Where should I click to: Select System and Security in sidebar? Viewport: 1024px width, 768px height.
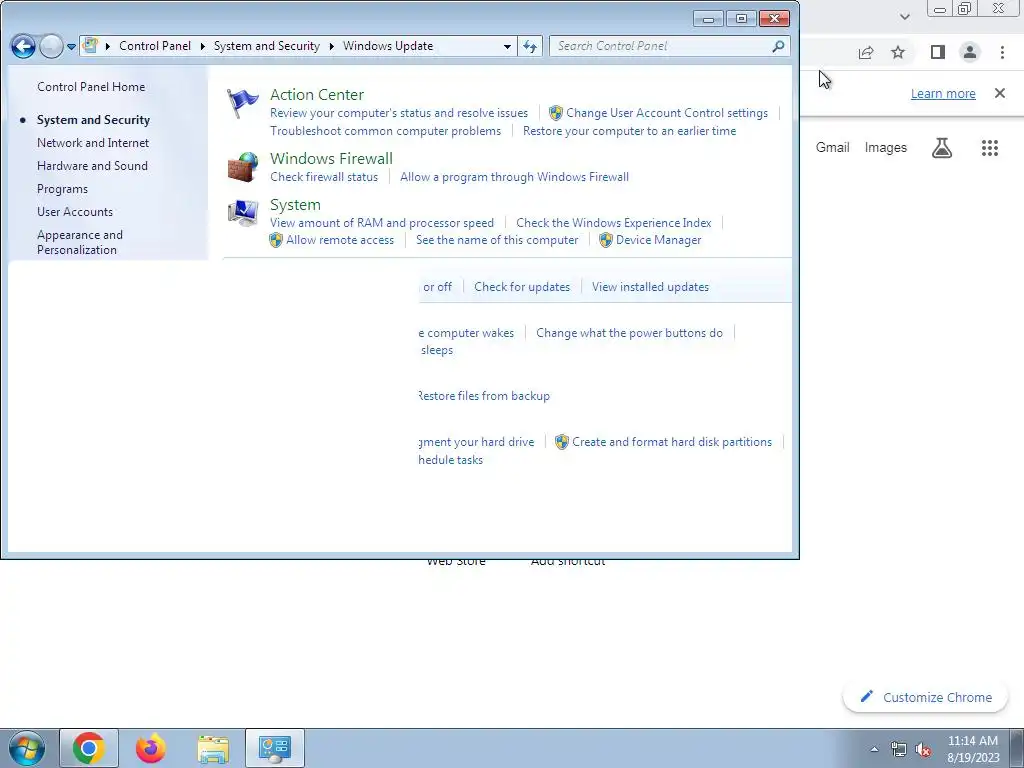[93, 120]
